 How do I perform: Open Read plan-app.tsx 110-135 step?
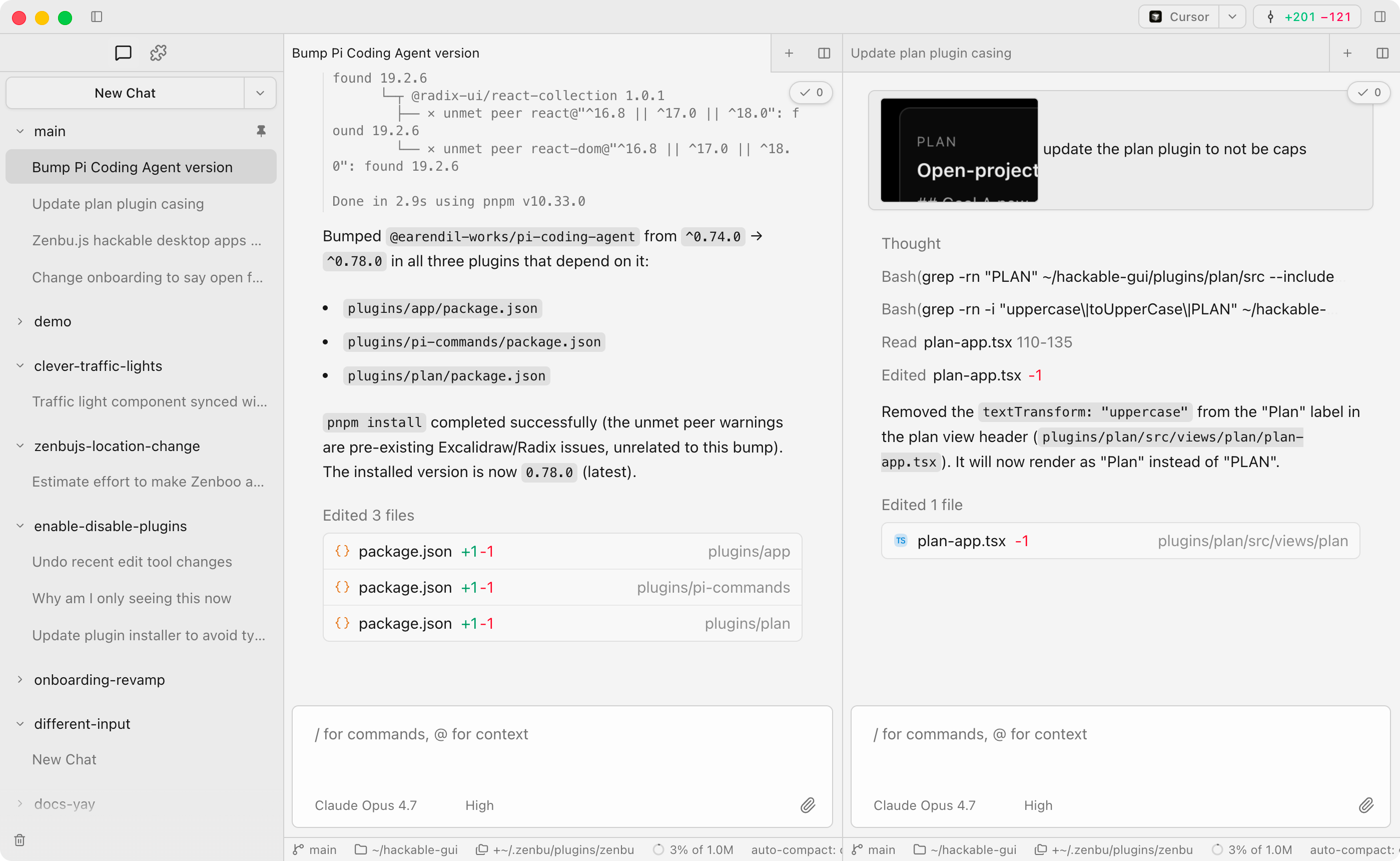[x=977, y=342]
